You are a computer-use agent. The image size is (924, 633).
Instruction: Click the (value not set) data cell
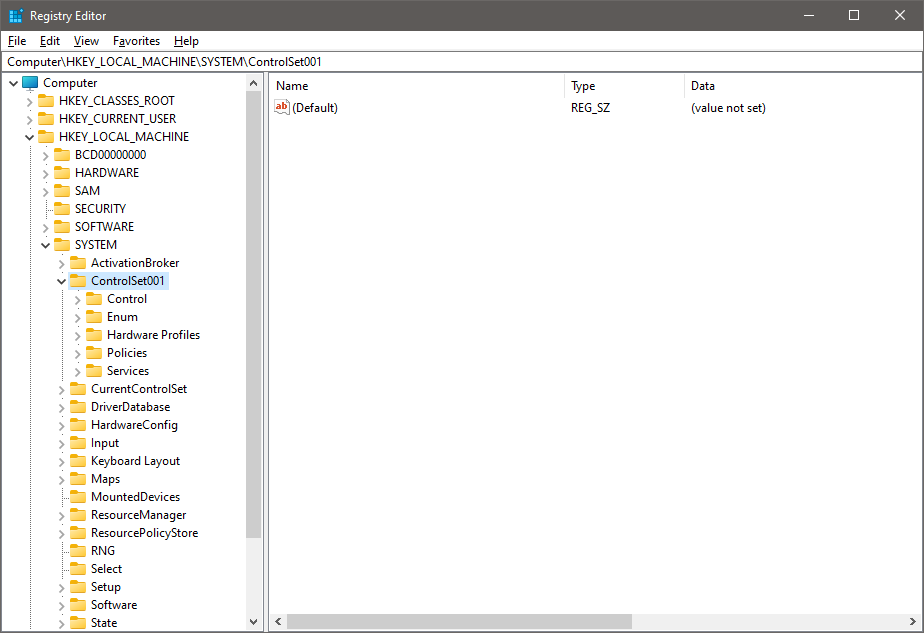(x=728, y=108)
